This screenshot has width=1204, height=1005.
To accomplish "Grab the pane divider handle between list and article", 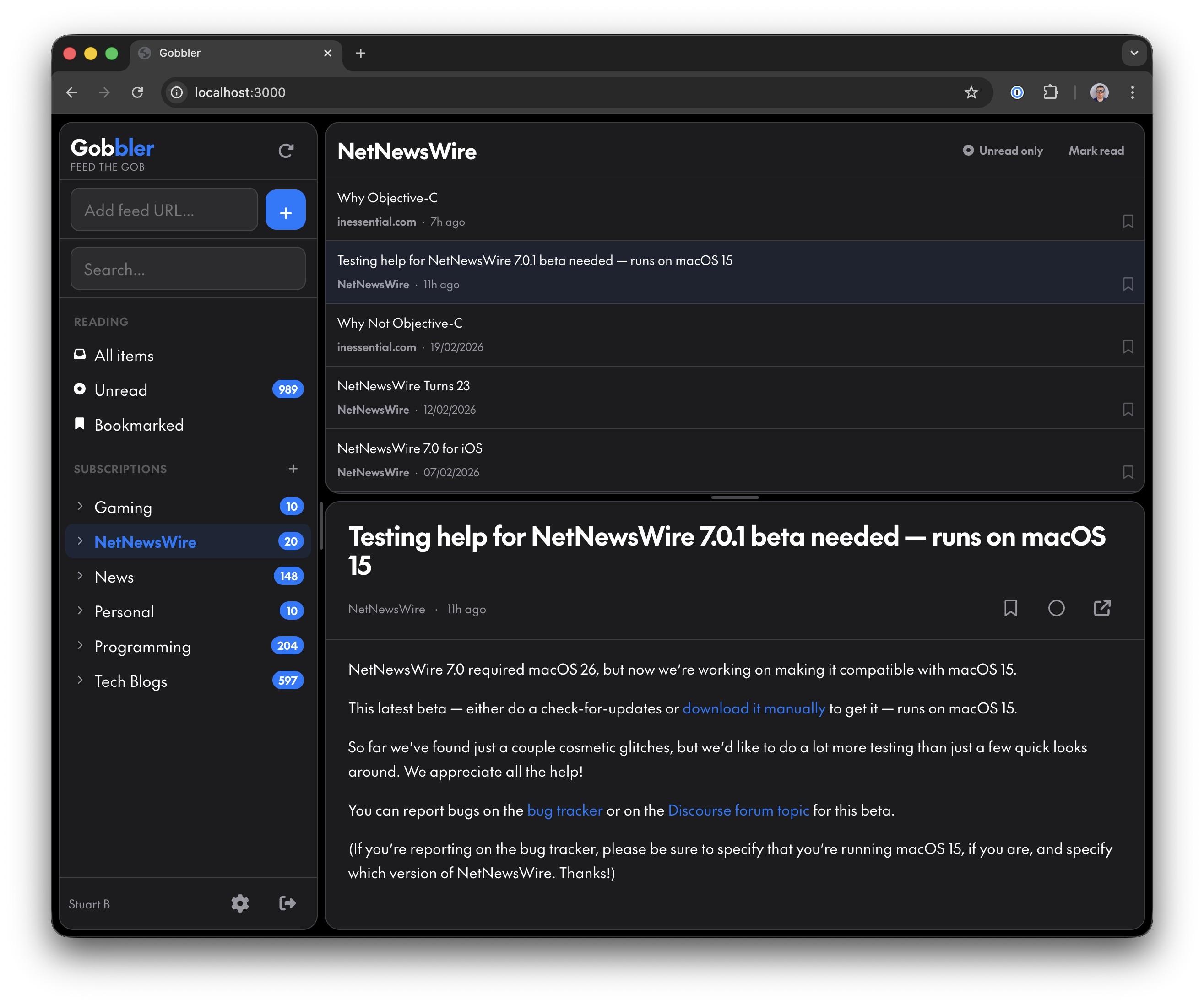I will tap(734, 497).
